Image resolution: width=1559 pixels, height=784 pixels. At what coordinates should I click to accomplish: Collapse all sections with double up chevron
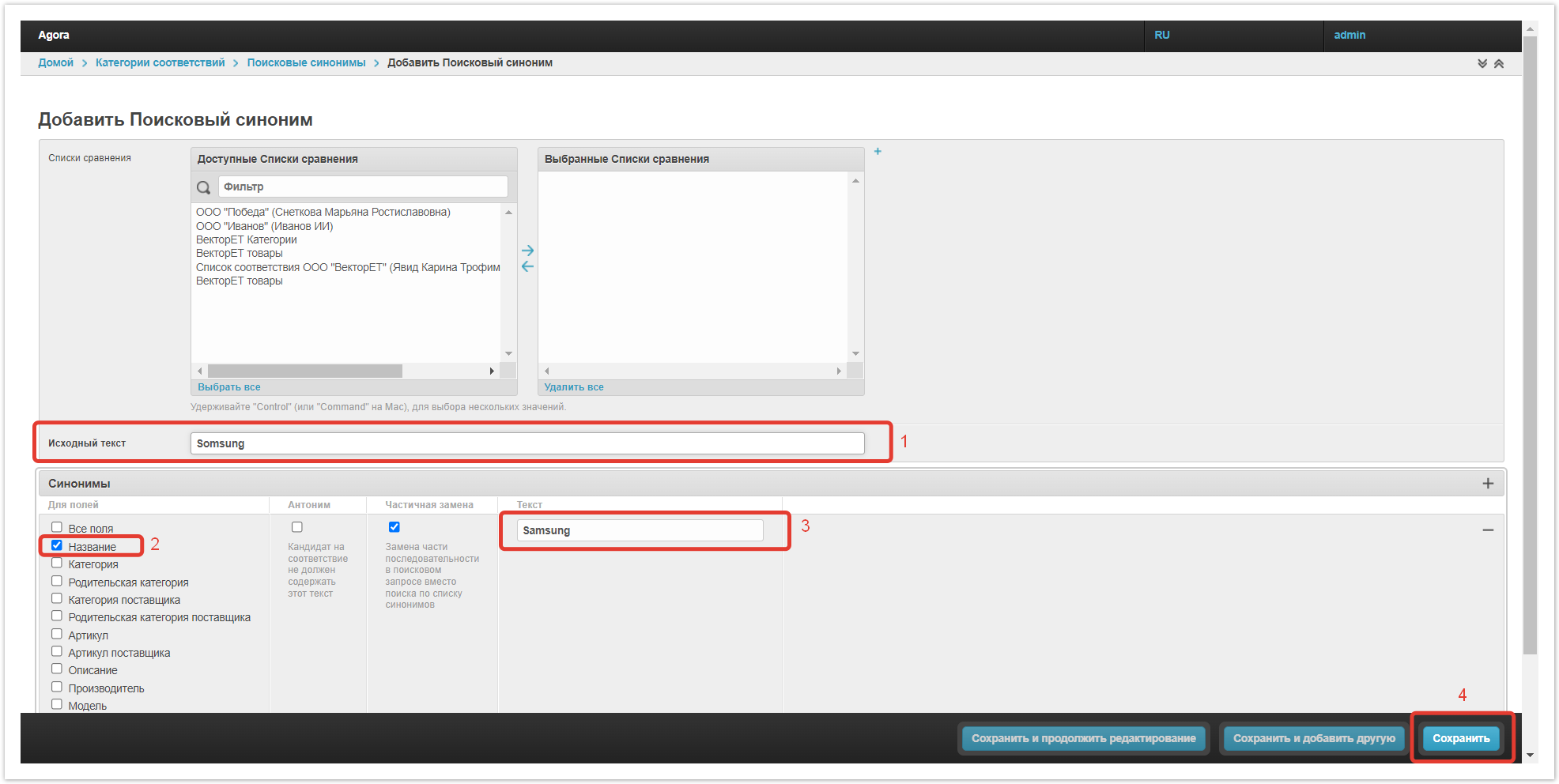(x=1498, y=64)
